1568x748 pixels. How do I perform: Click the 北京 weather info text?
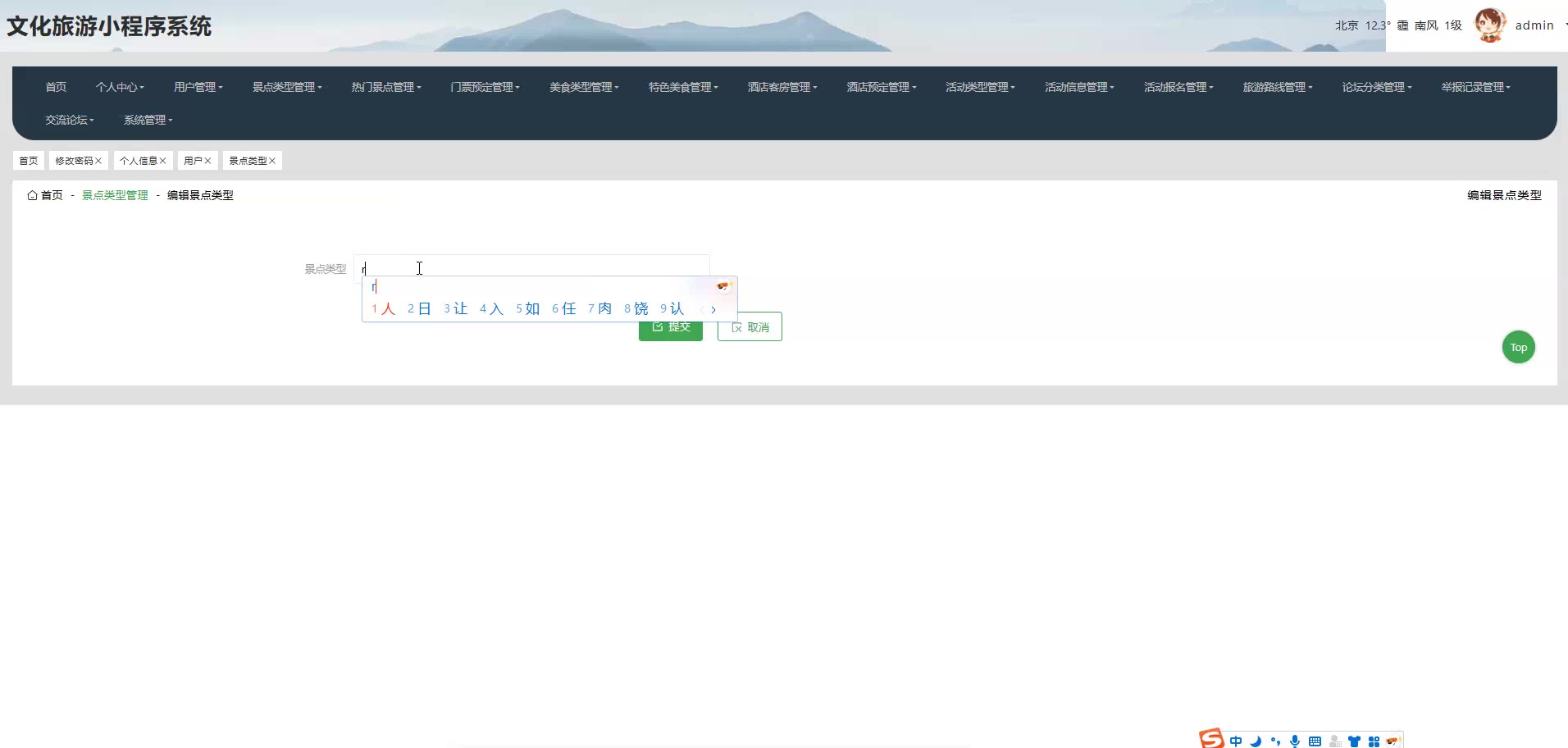pyautogui.click(x=1398, y=25)
